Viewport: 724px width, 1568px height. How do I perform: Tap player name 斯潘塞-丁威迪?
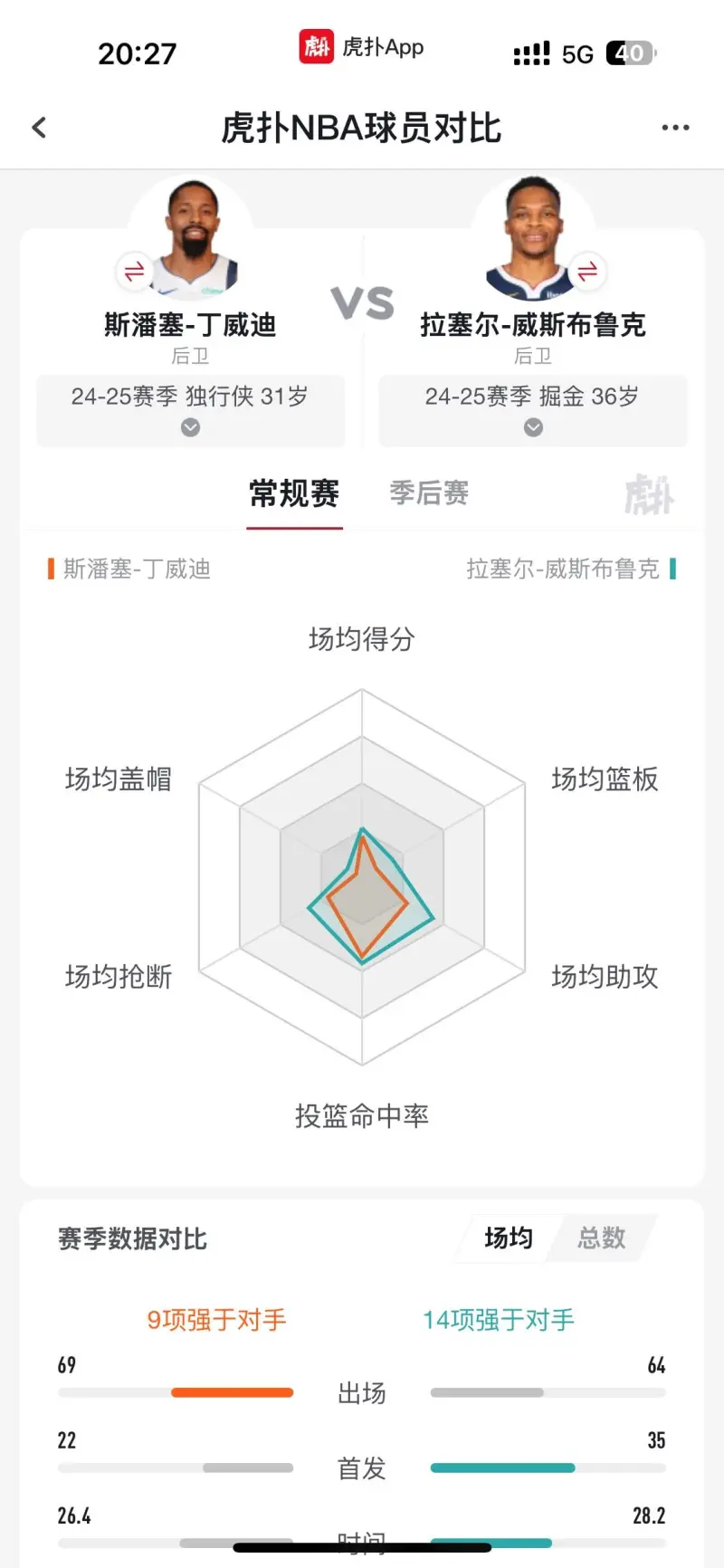point(190,324)
